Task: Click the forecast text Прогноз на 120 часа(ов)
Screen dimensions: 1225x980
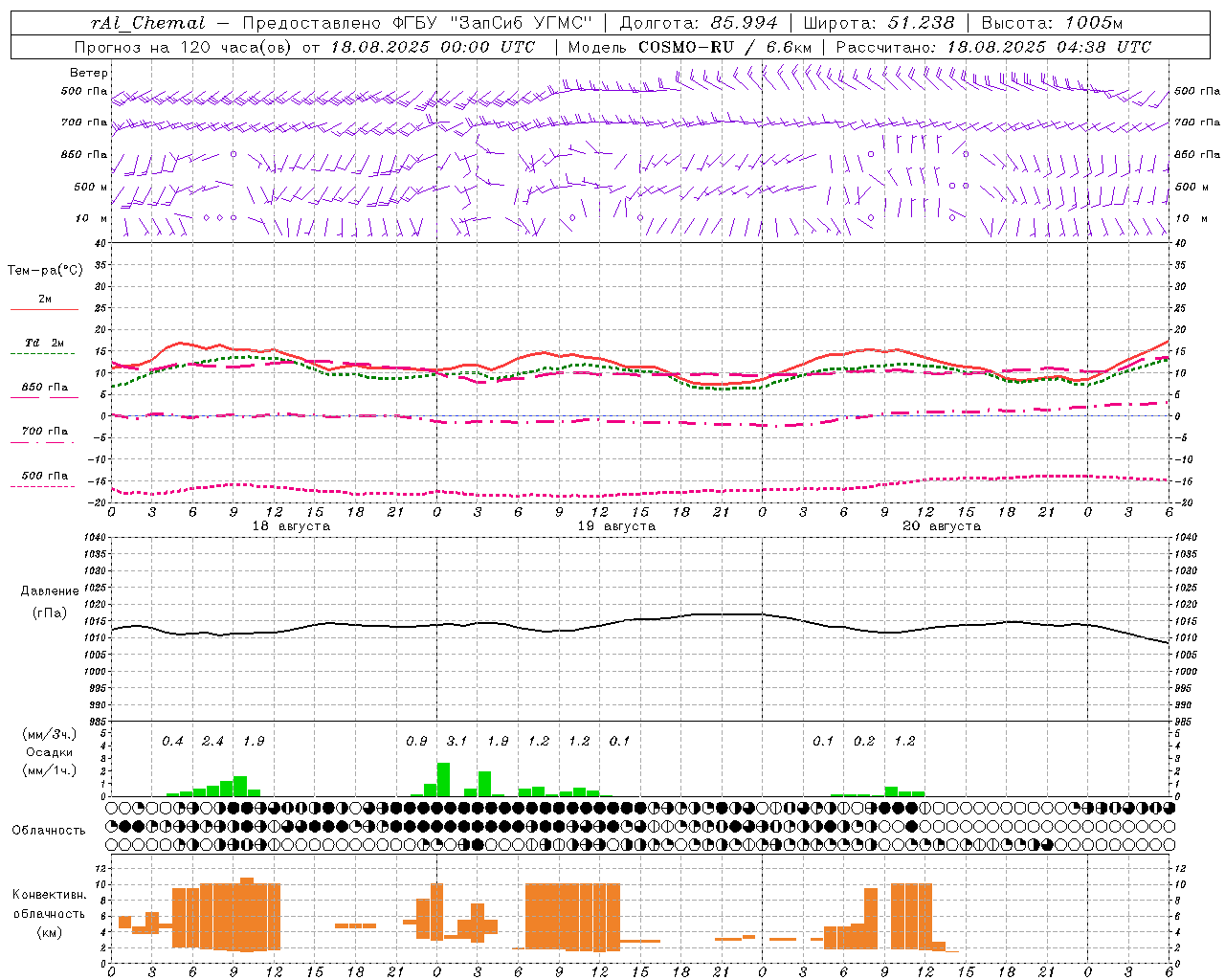Action: pos(184,47)
